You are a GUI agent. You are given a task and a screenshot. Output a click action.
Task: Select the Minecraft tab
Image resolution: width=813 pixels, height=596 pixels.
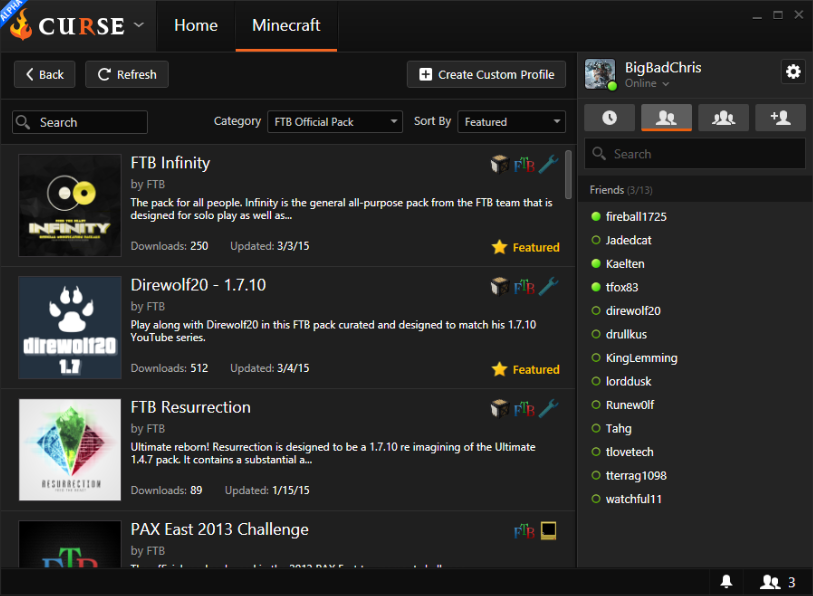(286, 25)
